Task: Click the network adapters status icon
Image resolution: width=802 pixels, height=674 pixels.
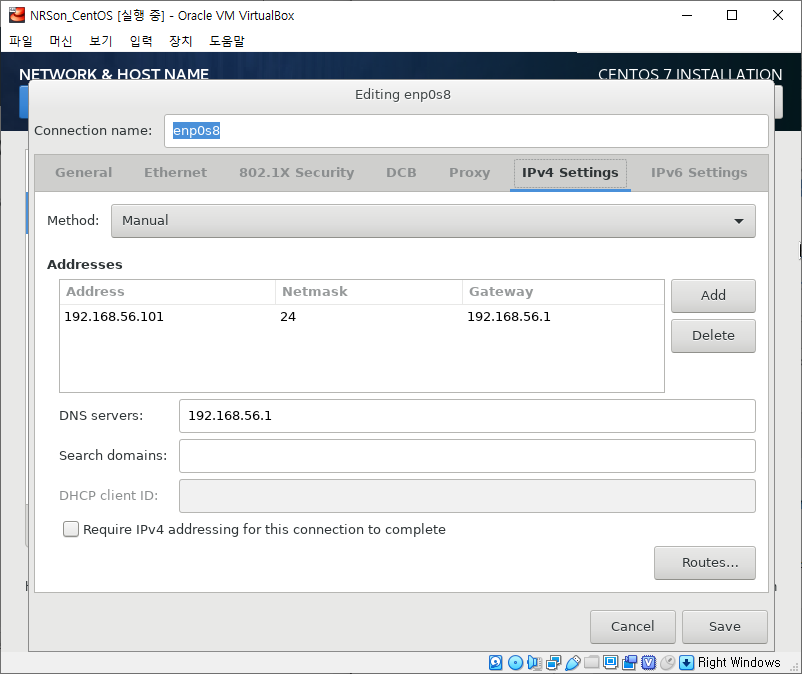Action: pos(553,662)
